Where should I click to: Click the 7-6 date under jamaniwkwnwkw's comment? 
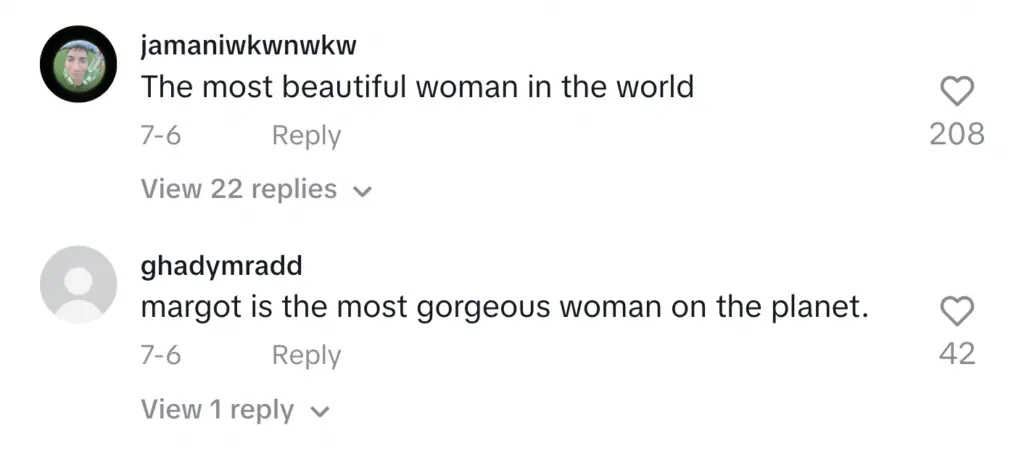point(160,135)
